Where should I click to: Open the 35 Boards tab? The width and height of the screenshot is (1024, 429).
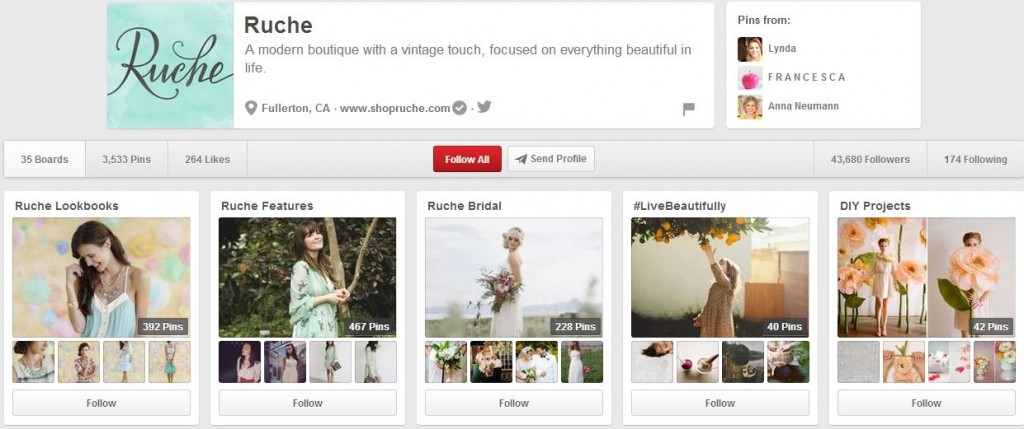(44, 159)
